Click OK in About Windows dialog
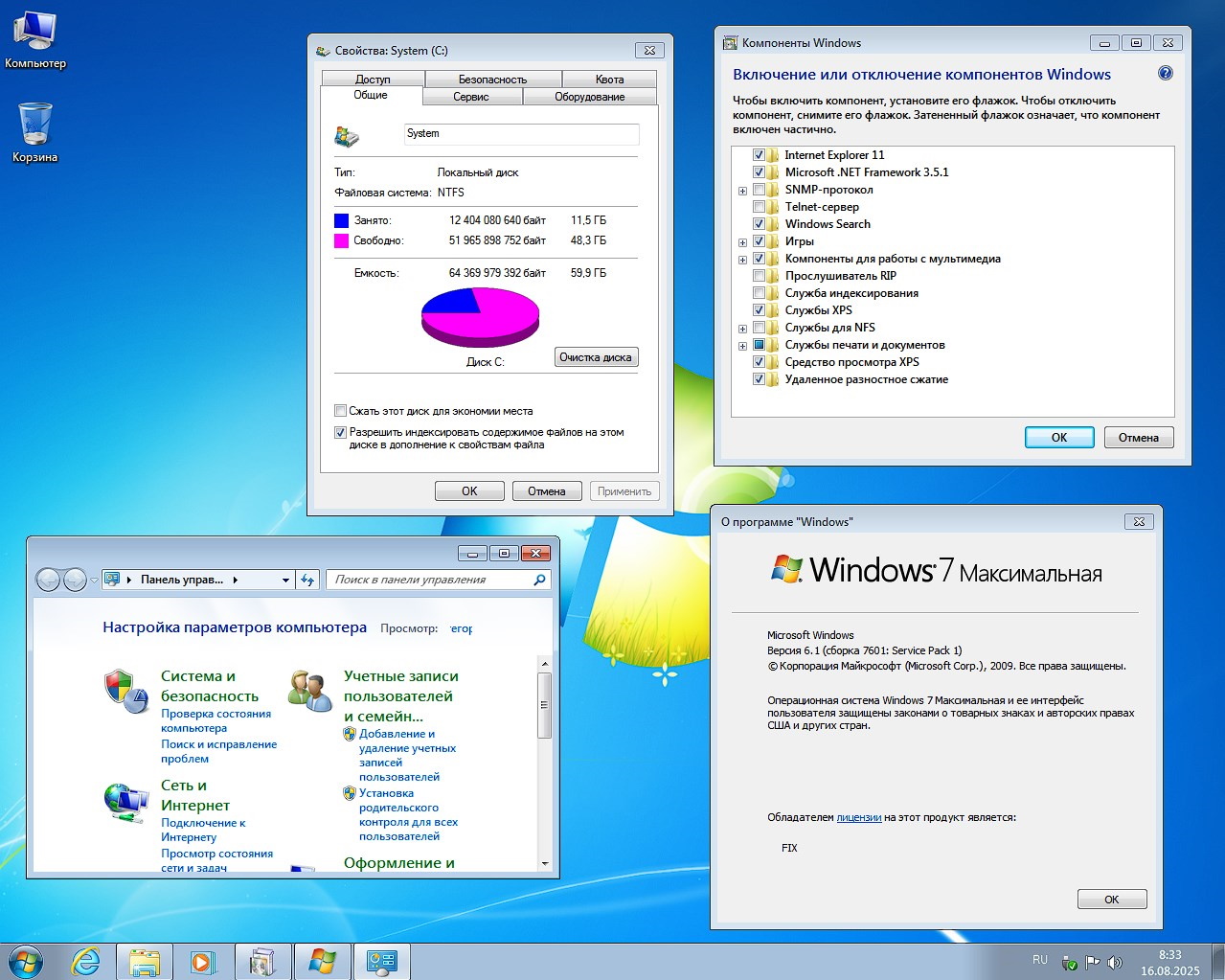 pyautogui.click(x=1112, y=900)
